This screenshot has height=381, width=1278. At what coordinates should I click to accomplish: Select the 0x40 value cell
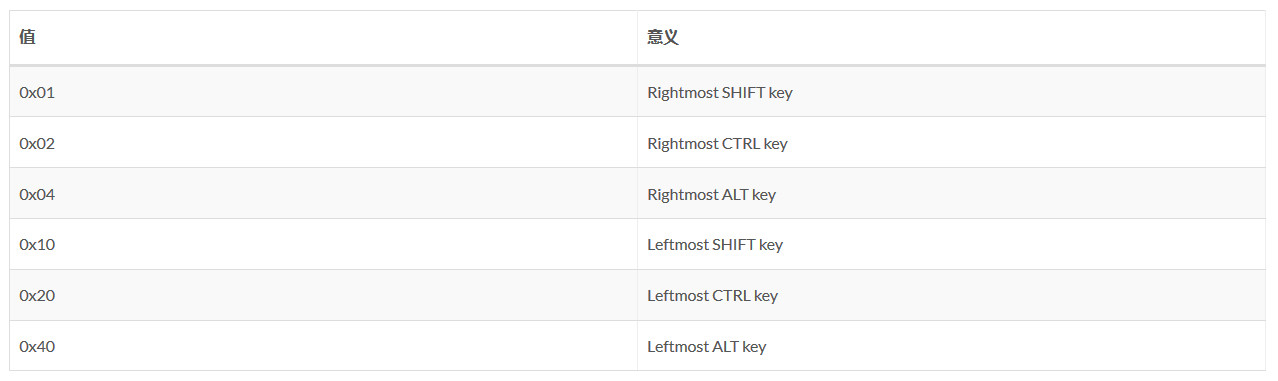[x=323, y=346]
